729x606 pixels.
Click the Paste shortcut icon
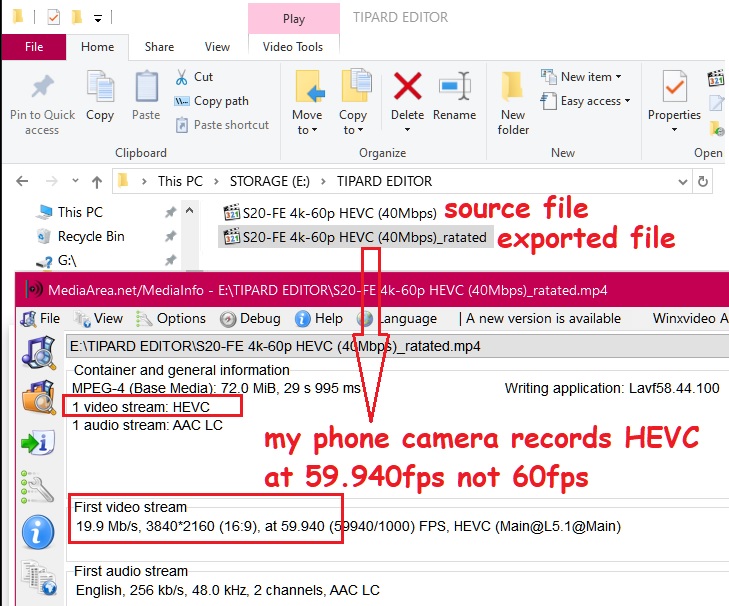182,125
